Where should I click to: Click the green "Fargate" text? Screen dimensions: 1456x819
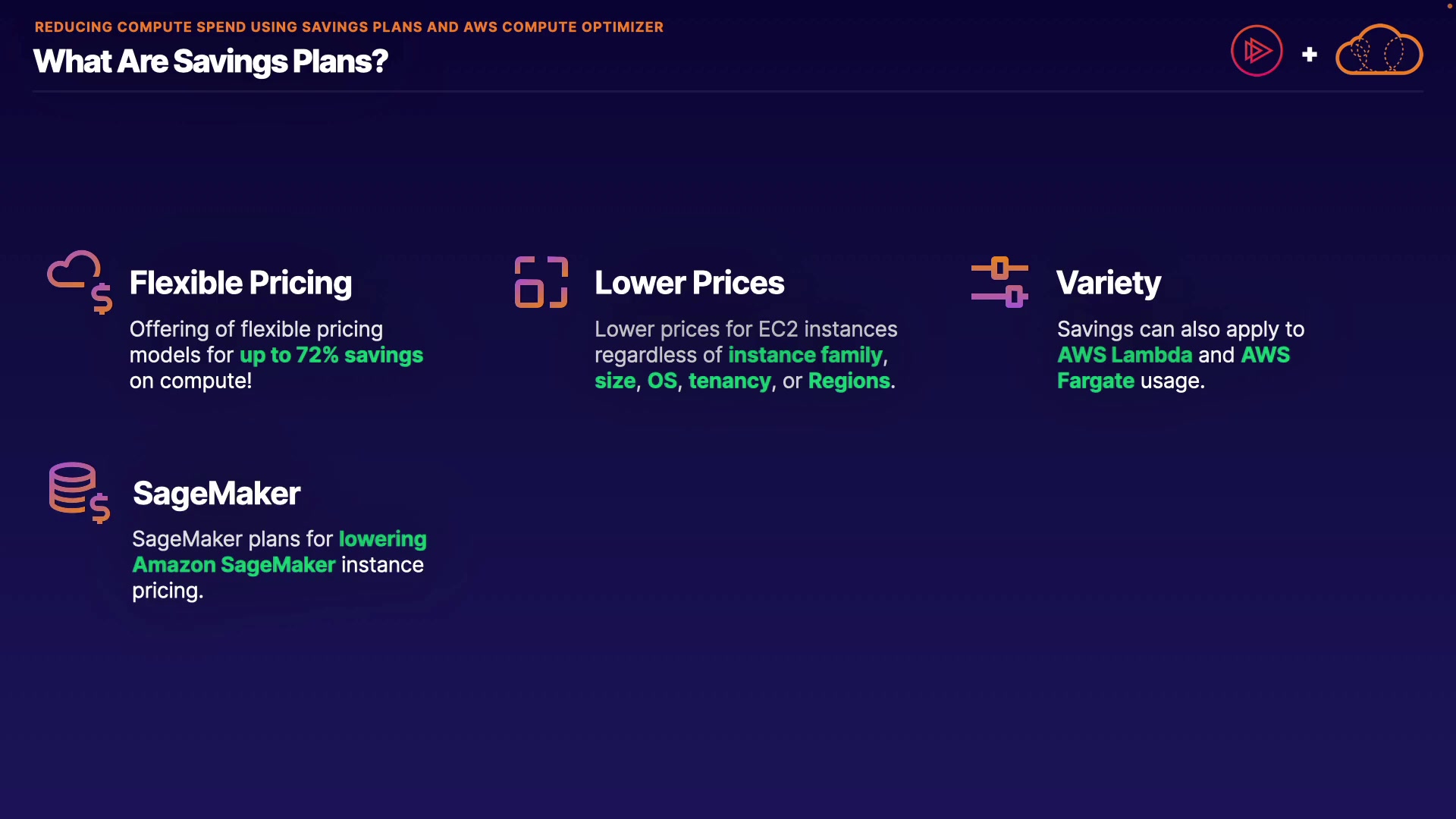(x=1096, y=381)
